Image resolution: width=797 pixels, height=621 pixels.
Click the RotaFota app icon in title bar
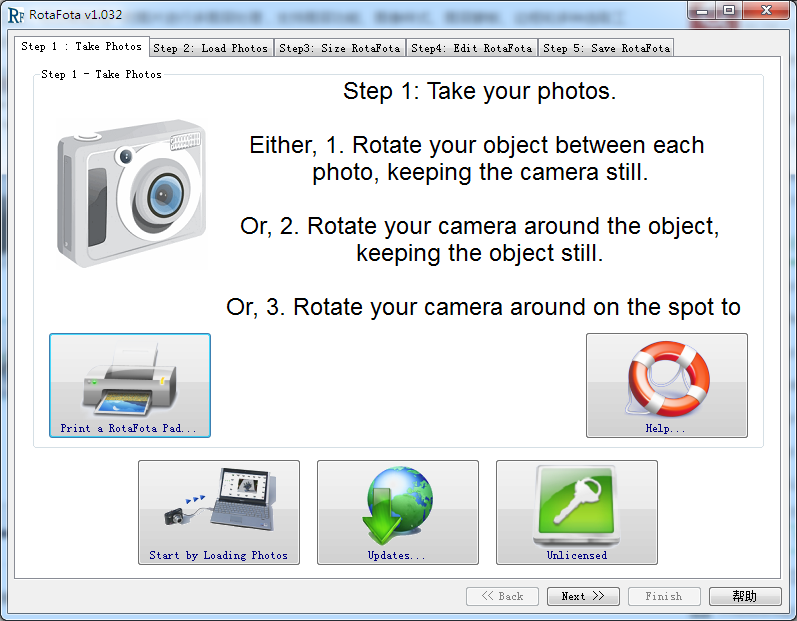tap(16, 15)
